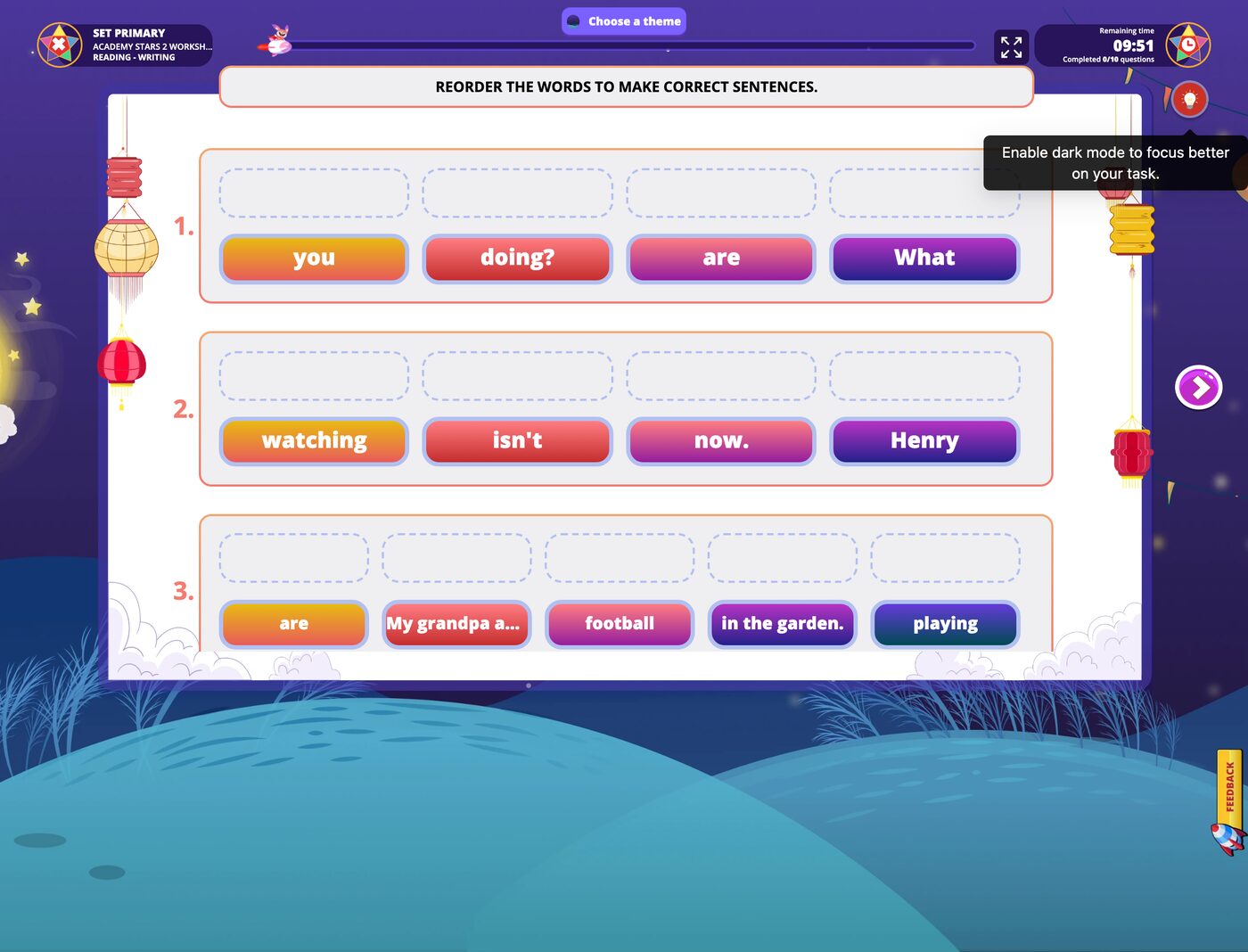Click the rocket progress bar track
The image size is (1248, 952).
point(628,45)
